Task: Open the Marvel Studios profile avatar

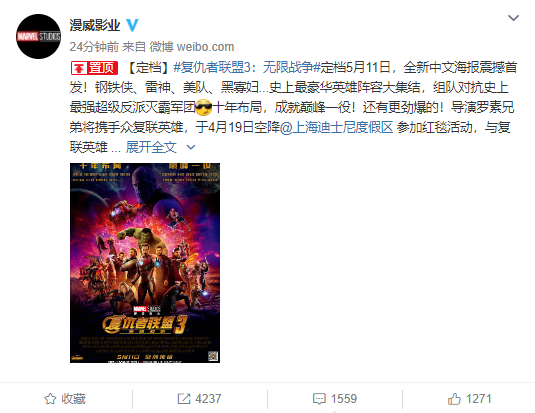Action: click(x=39, y=37)
